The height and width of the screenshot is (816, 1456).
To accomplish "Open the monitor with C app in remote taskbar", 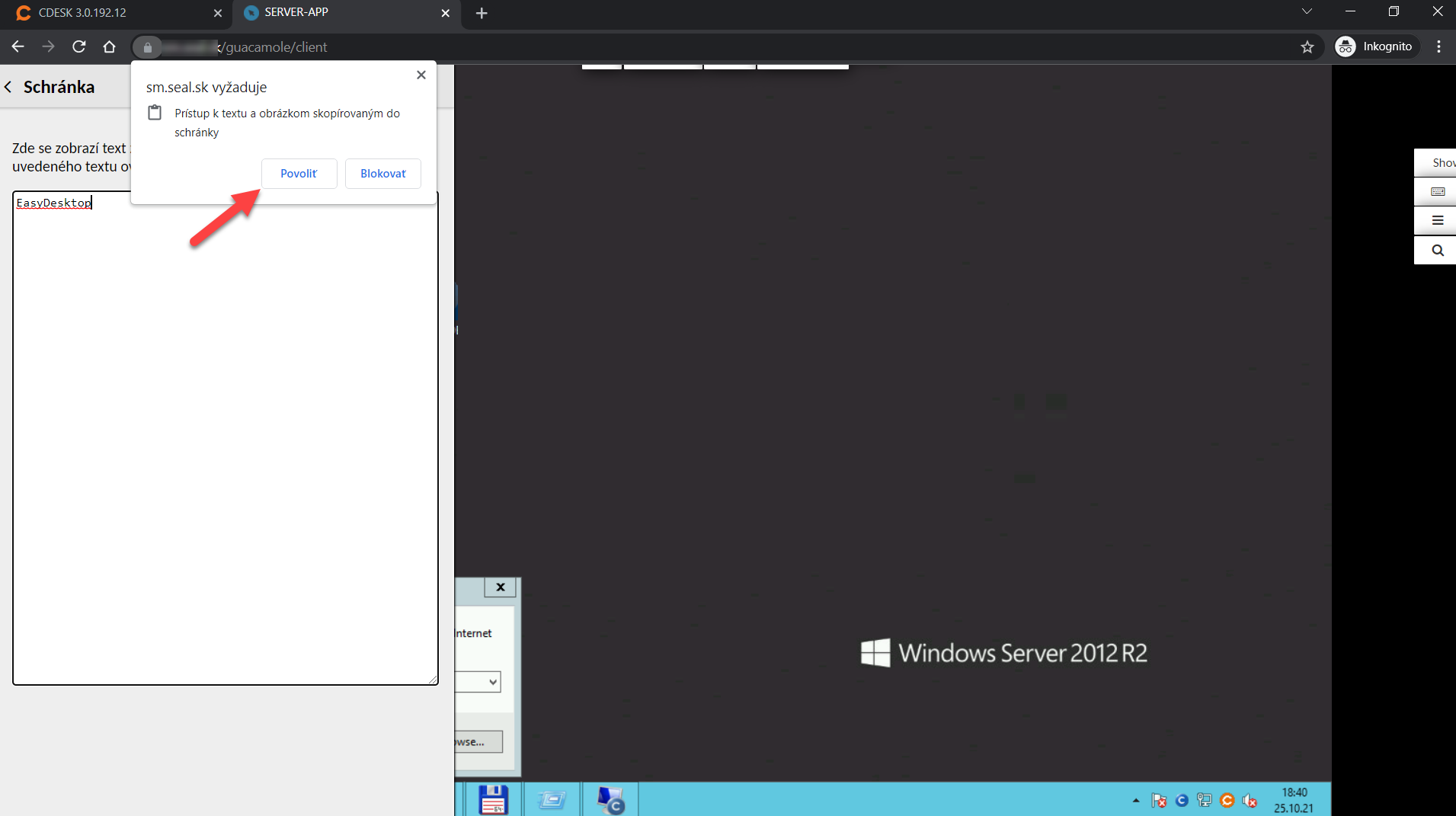I will click(x=610, y=799).
